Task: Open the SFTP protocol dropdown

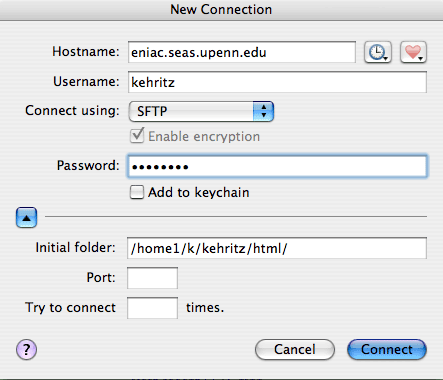Action: click(201, 111)
